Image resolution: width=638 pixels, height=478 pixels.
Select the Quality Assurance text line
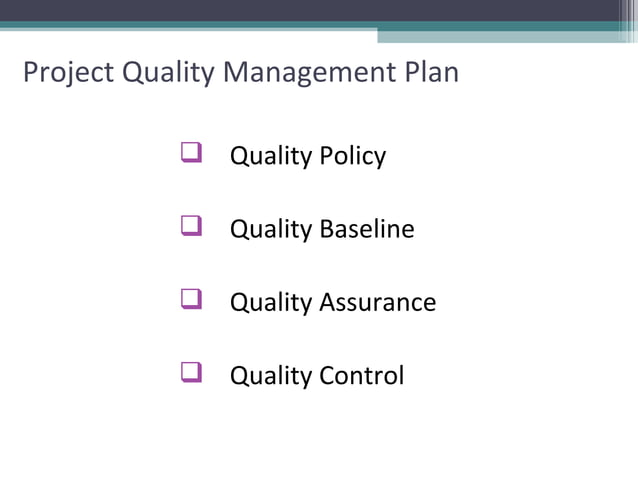click(333, 302)
